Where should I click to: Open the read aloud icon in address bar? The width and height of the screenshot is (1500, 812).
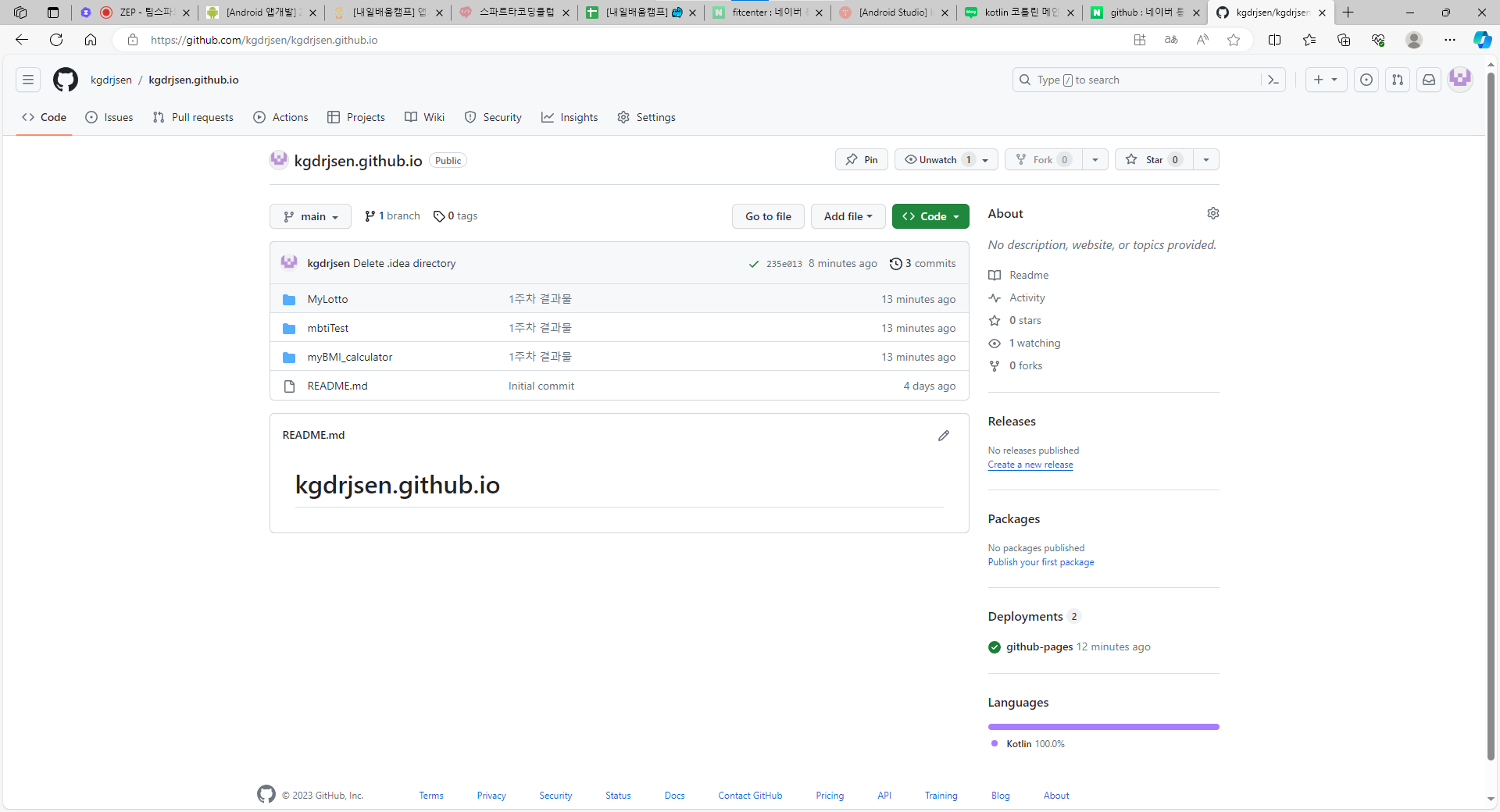coord(1202,40)
